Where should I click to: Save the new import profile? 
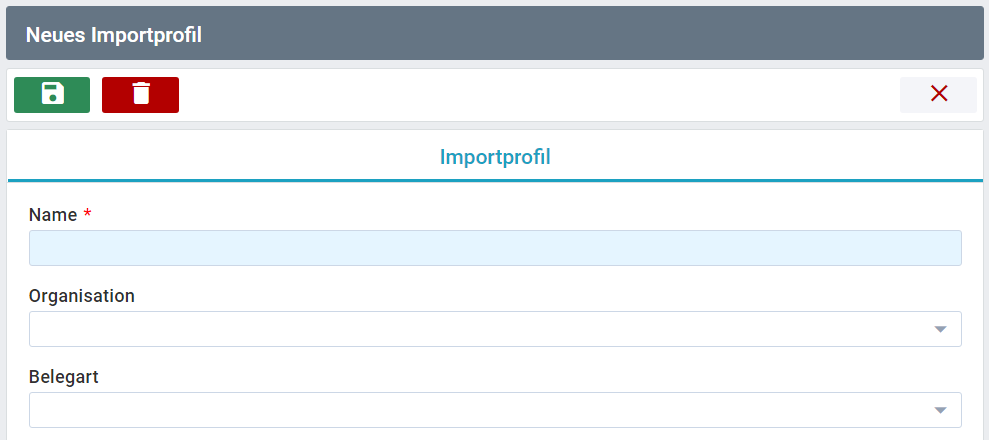[52, 95]
